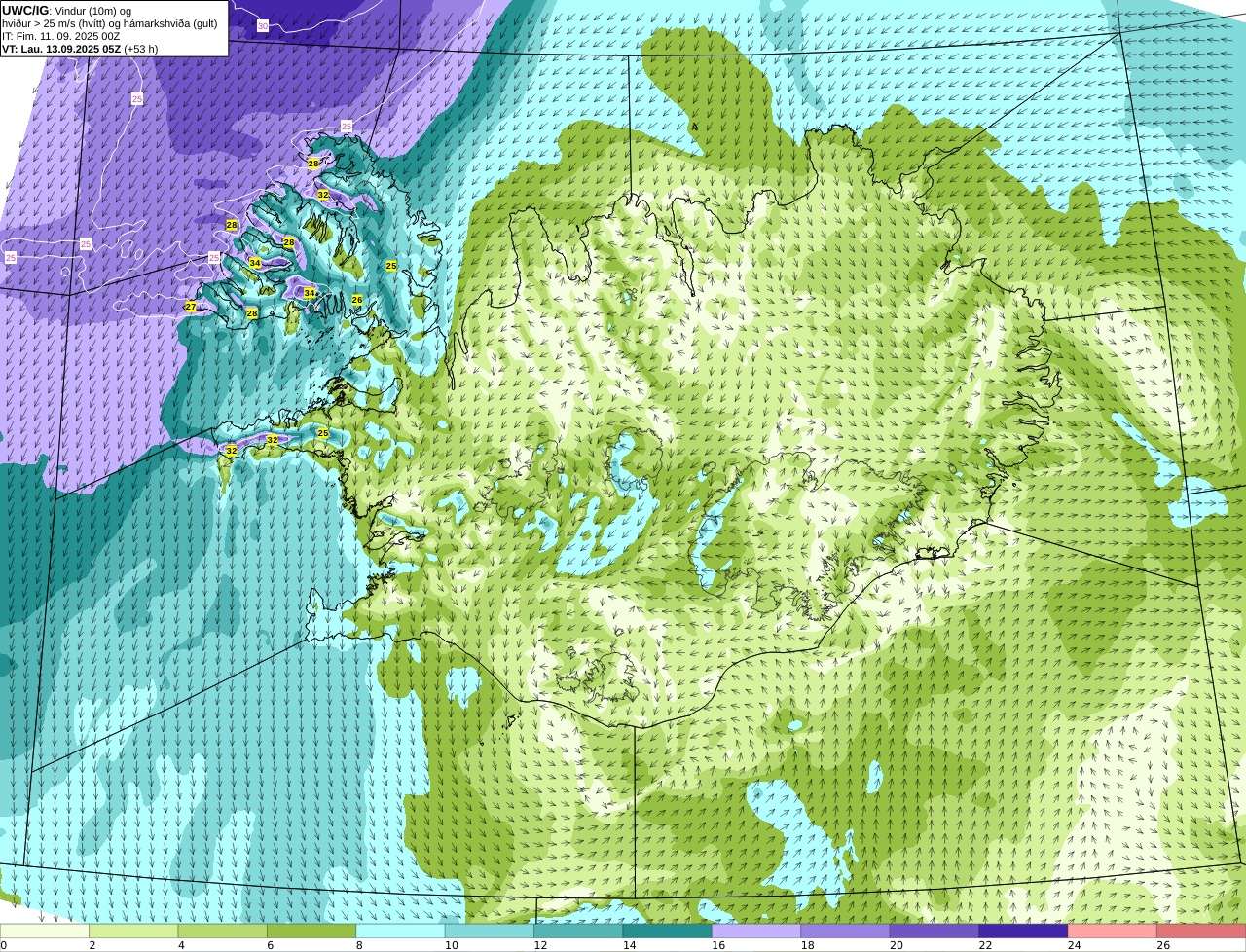
Task: Click the 16–18 m/s lavender legend swatch
Action: [x=756, y=932]
